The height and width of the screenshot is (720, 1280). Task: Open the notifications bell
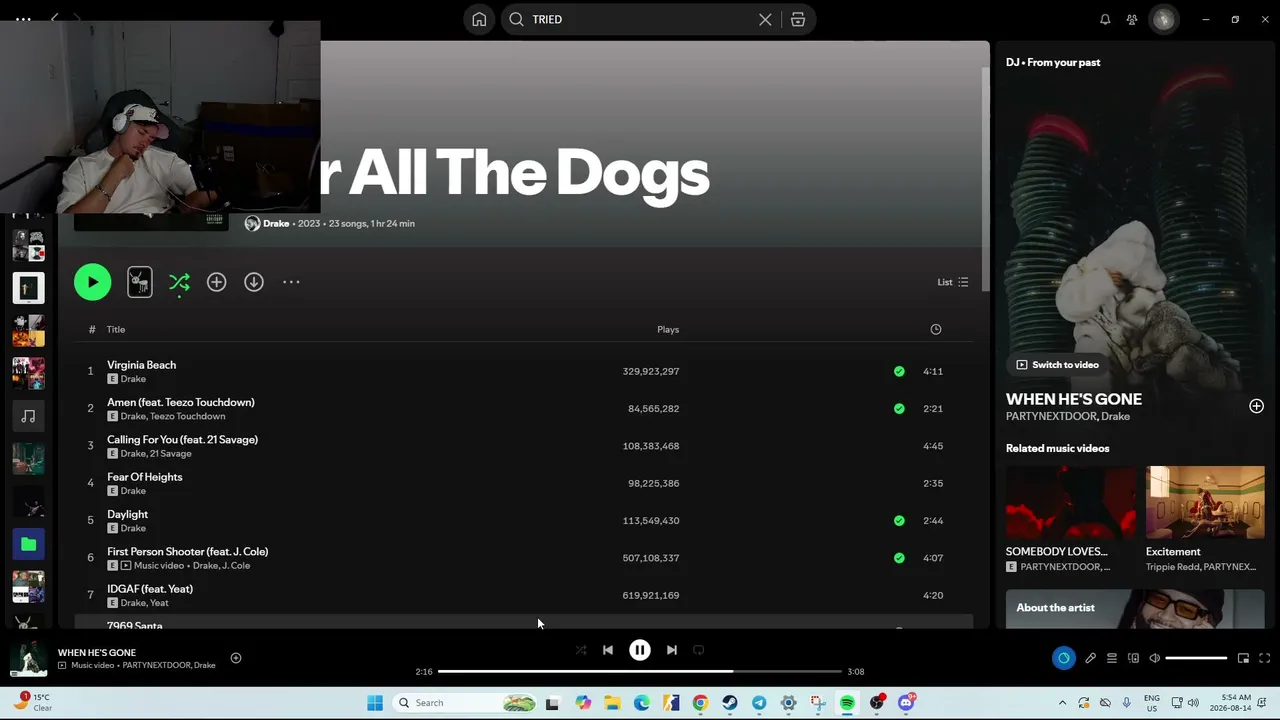point(1105,19)
